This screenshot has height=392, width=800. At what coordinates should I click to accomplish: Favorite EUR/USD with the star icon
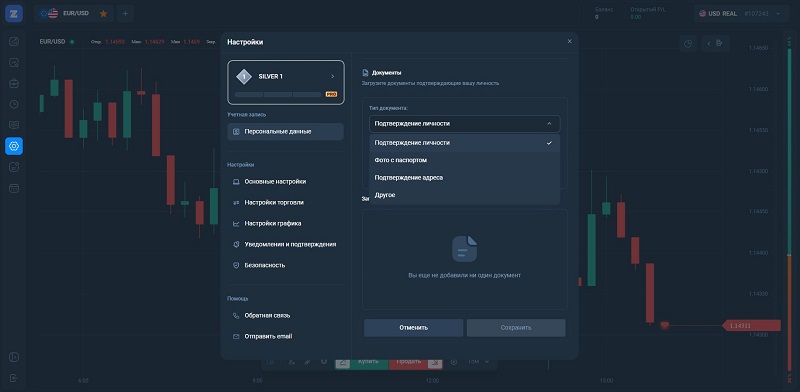point(104,14)
